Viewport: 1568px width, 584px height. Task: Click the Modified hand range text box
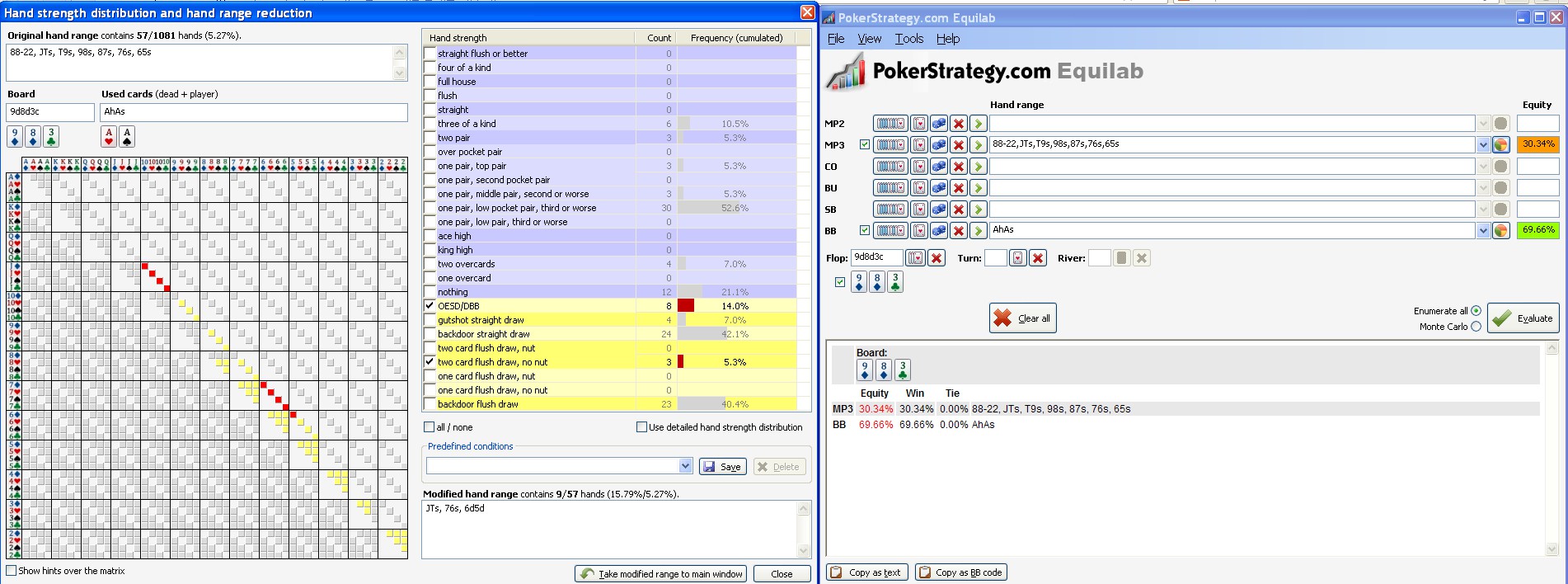pyautogui.click(x=617, y=530)
